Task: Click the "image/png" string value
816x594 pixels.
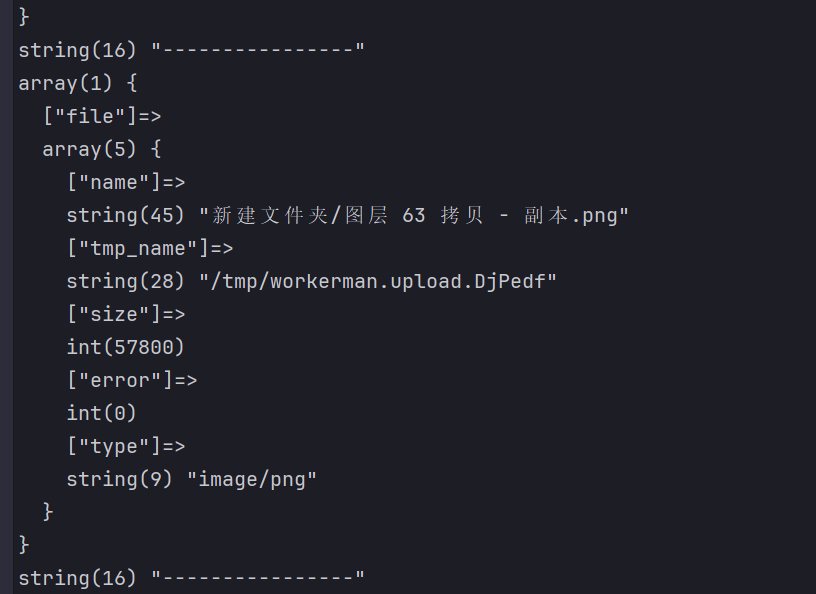Action: click(251, 479)
